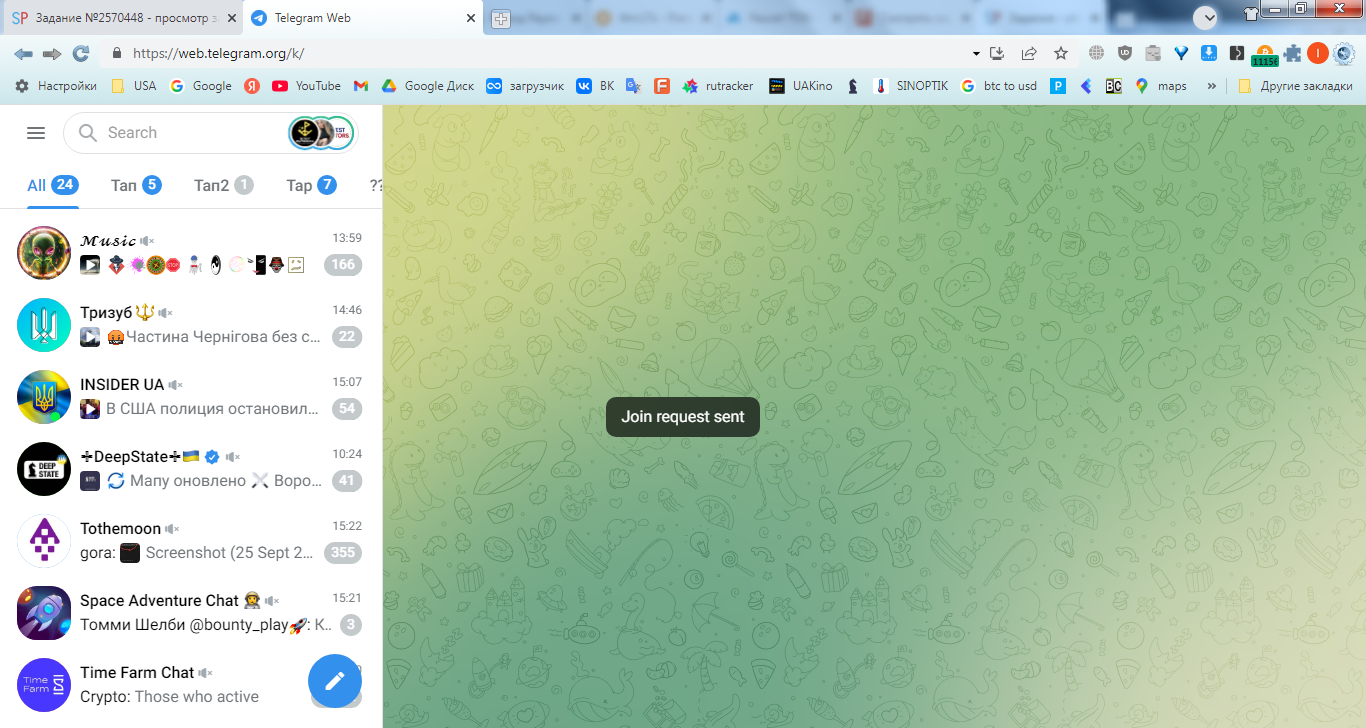Close the Telegram Web tab

point(471,18)
